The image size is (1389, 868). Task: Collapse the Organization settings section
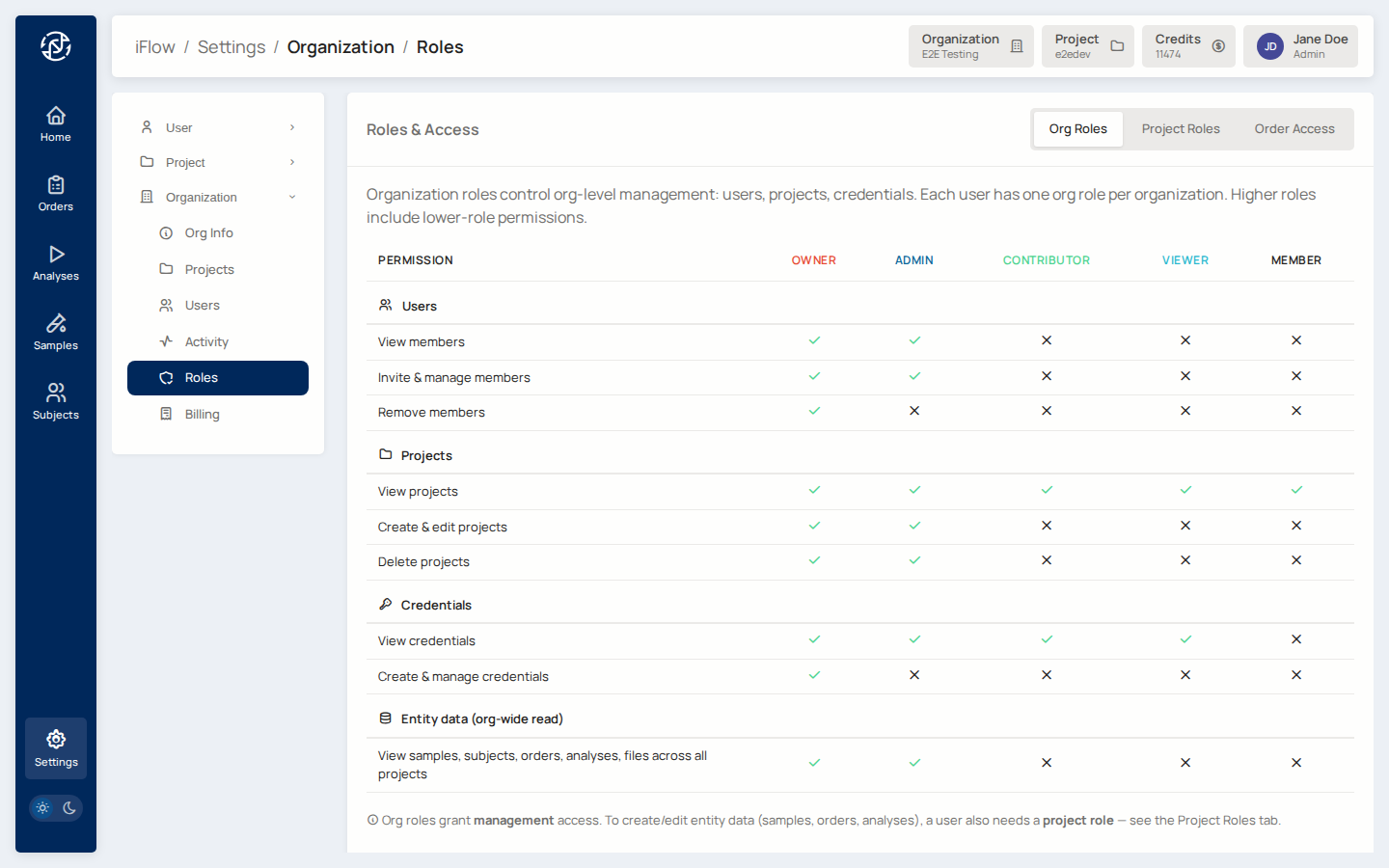coord(218,197)
